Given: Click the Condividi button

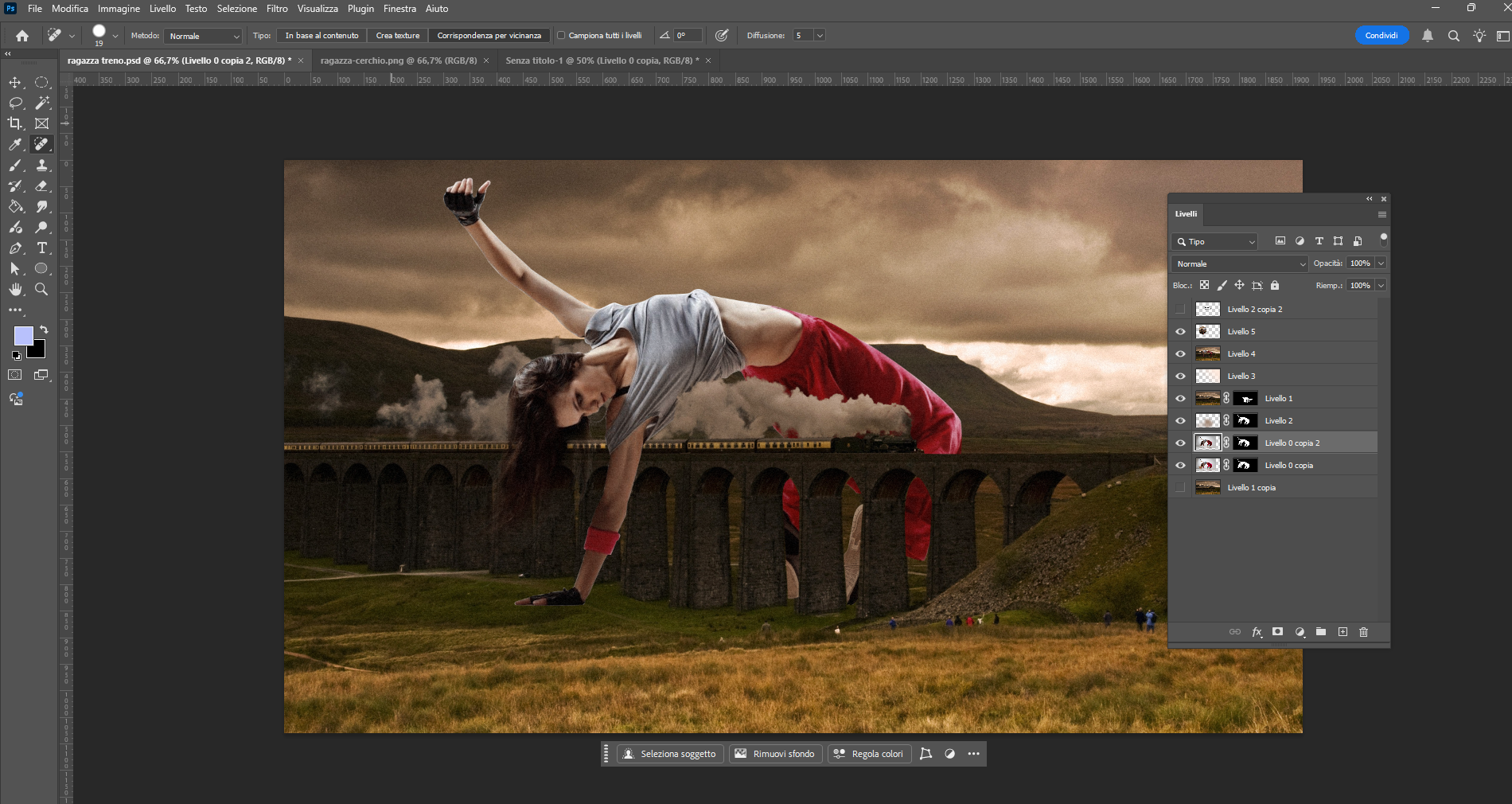Looking at the screenshot, I should point(1381,36).
